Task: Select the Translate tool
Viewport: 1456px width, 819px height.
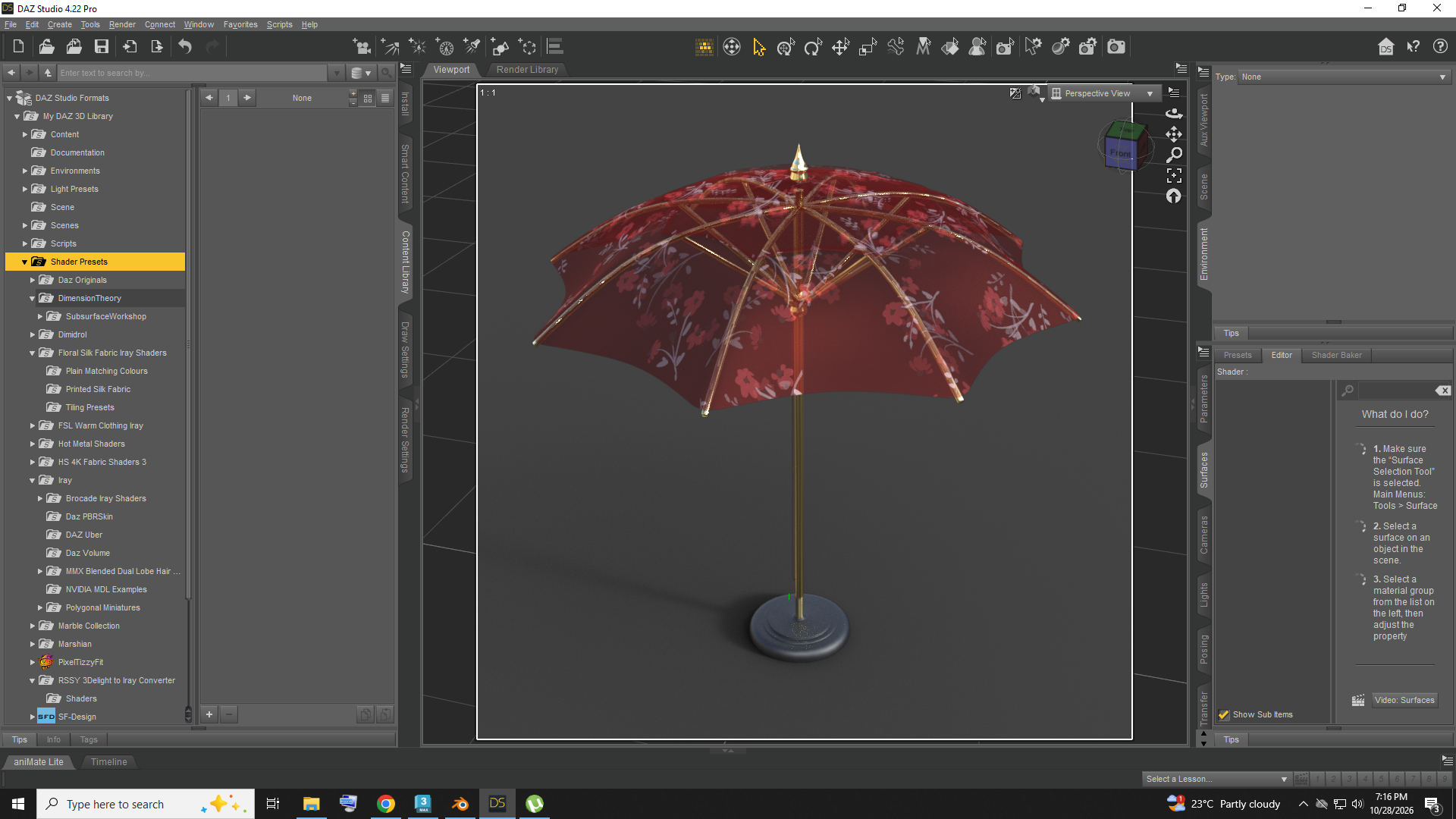Action: [x=840, y=47]
